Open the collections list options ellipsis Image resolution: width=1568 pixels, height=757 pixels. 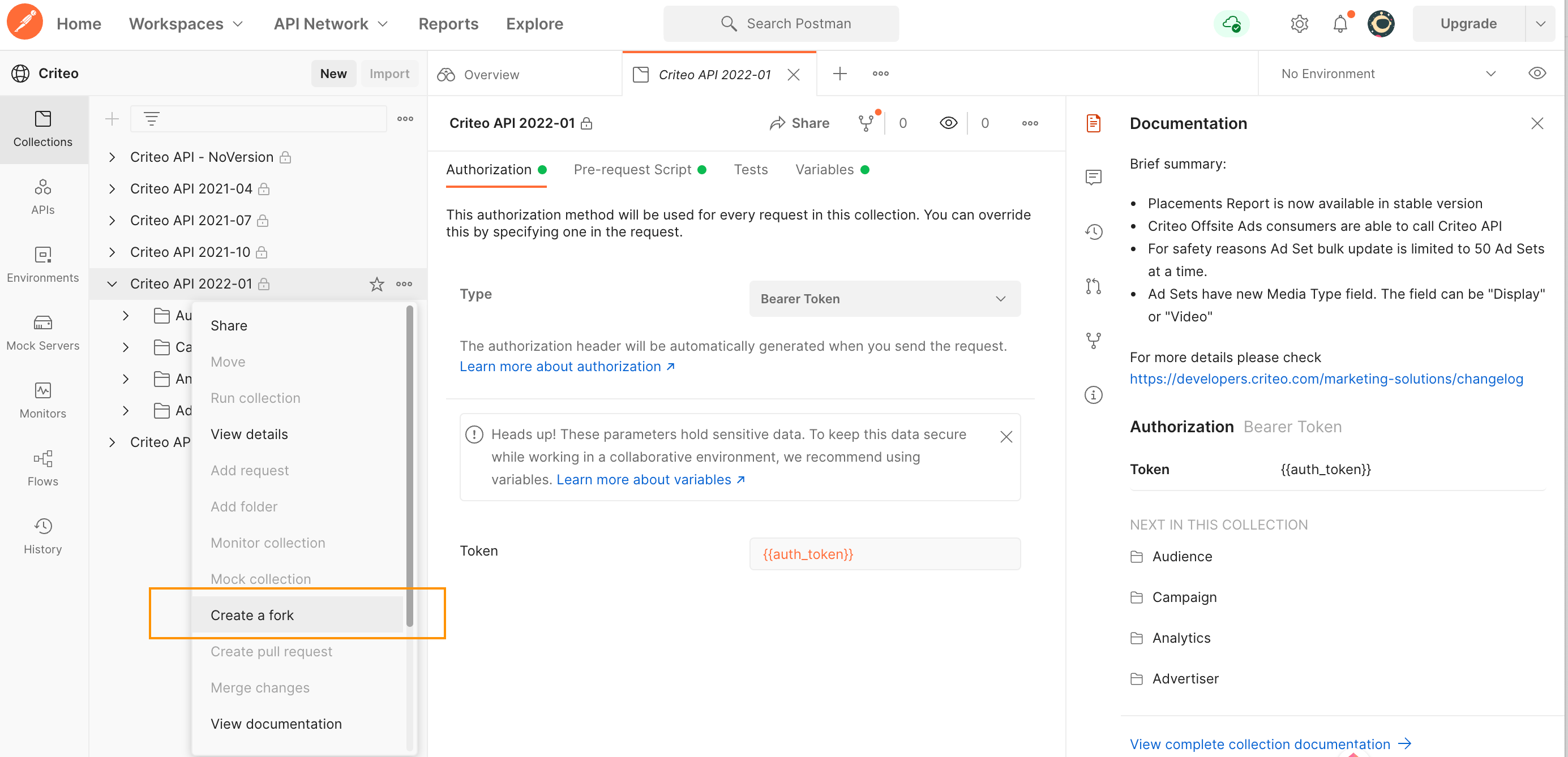pos(405,119)
